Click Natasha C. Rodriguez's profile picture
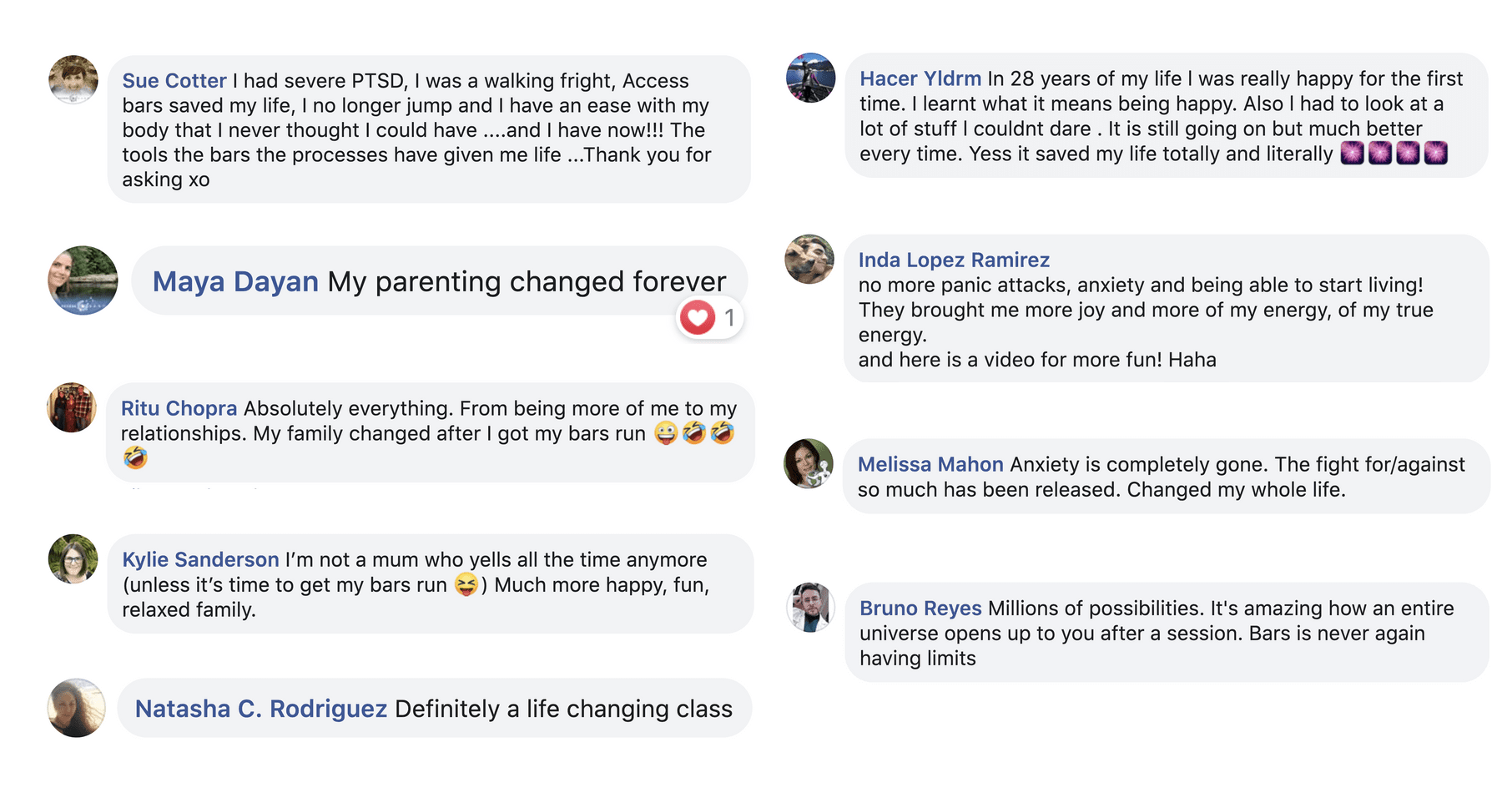The width and height of the screenshot is (1512, 803). (x=77, y=708)
